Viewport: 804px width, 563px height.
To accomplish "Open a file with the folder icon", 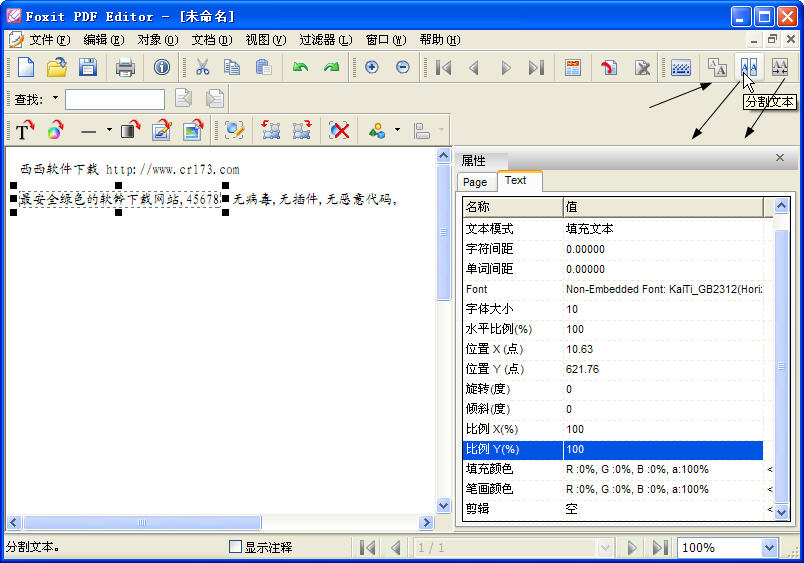I will point(57,67).
